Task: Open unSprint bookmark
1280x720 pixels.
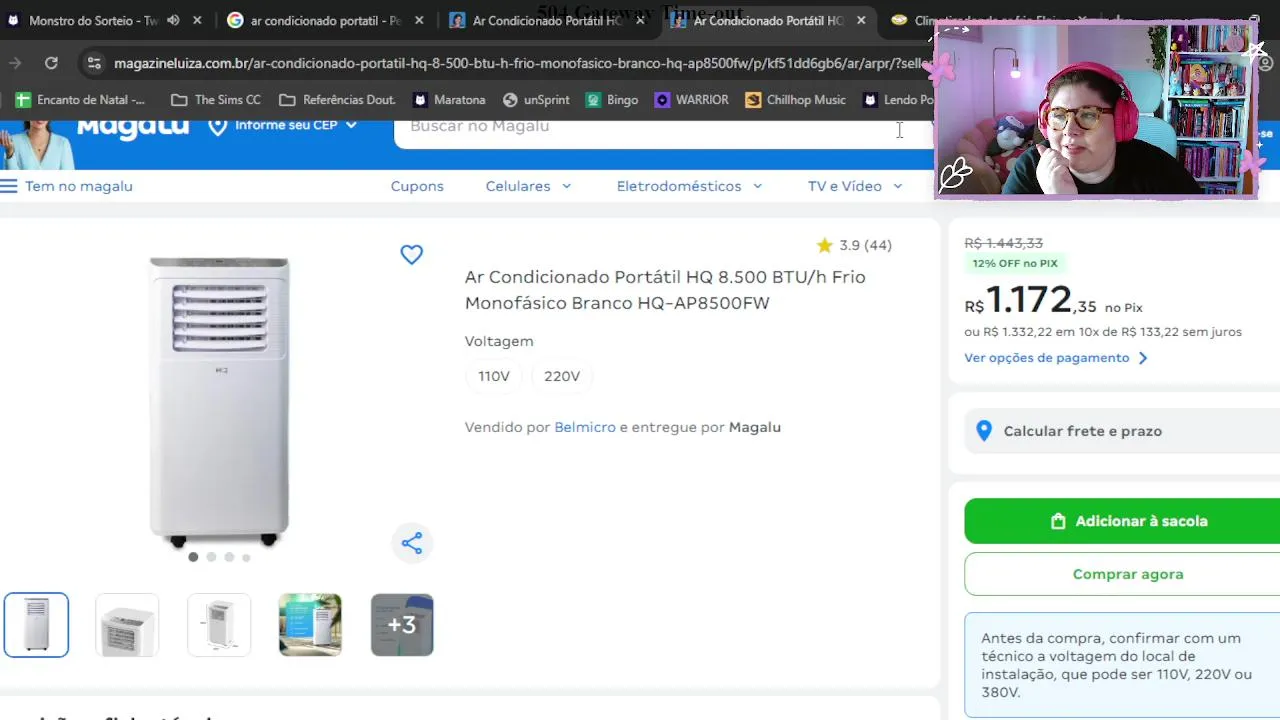Action: (x=536, y=100)
